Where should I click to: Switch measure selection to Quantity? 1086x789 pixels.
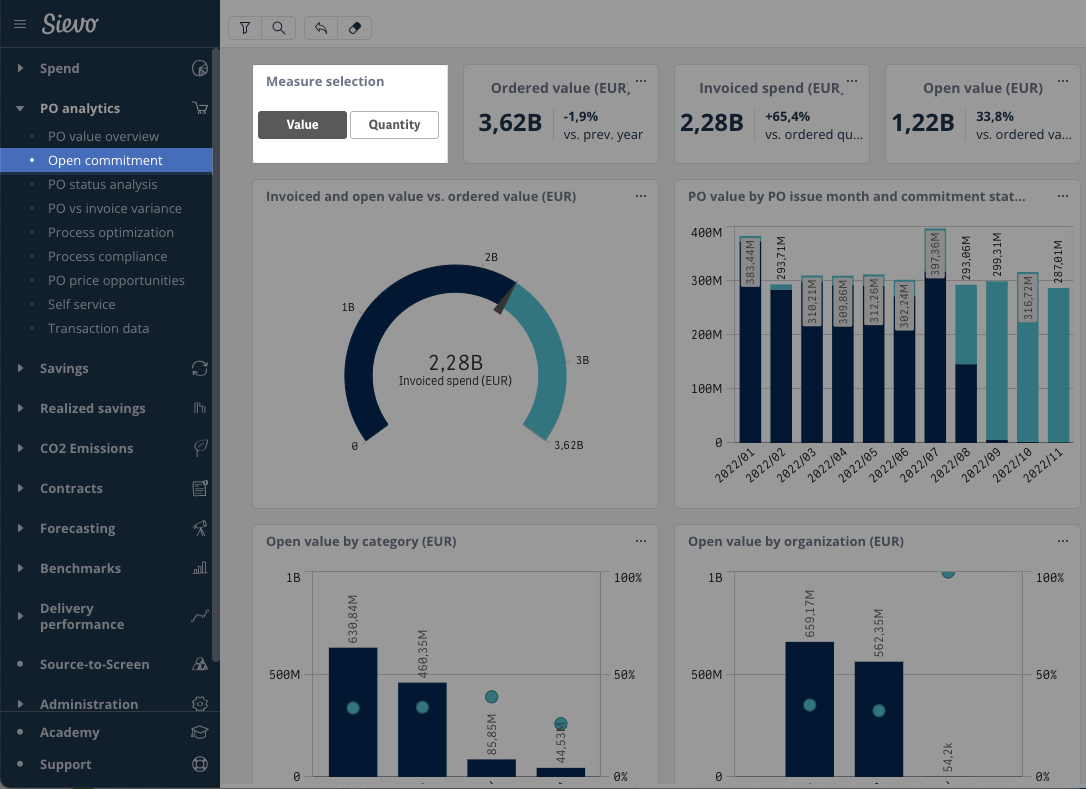click(x=394, y=125)
